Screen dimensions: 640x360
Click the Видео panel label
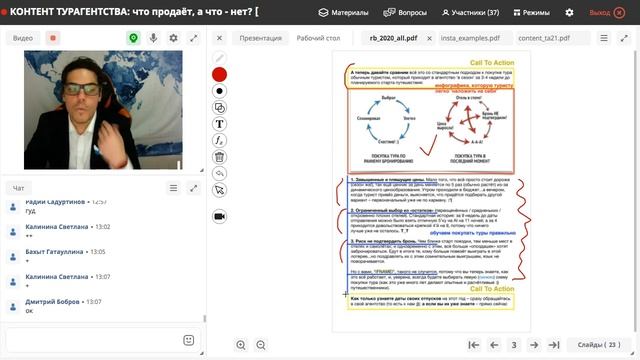pos(23,38)
